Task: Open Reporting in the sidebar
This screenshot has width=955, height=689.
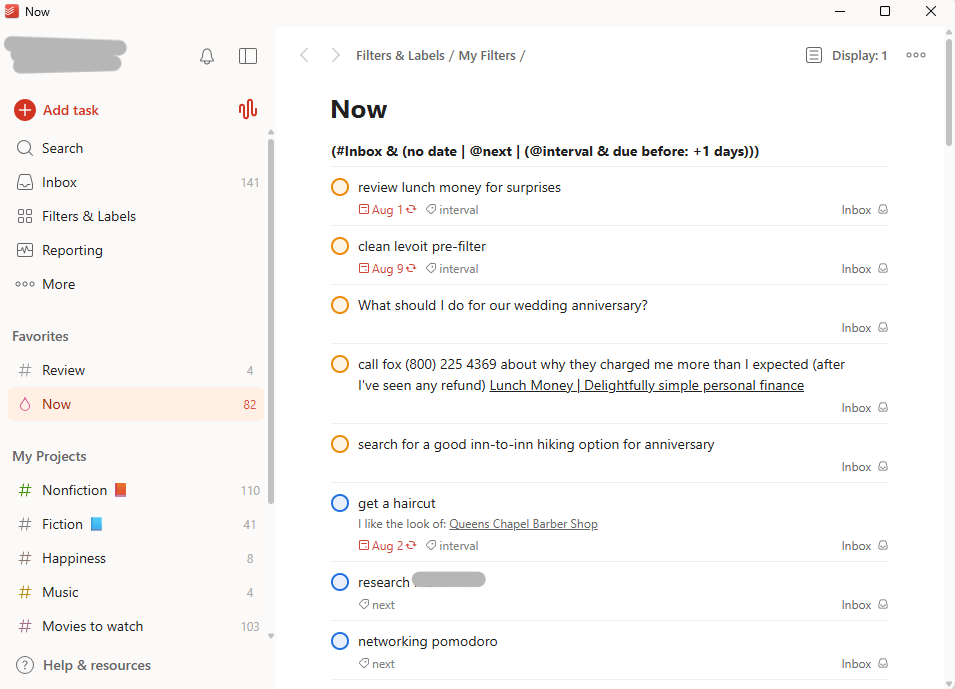Action: coord(136,250)
